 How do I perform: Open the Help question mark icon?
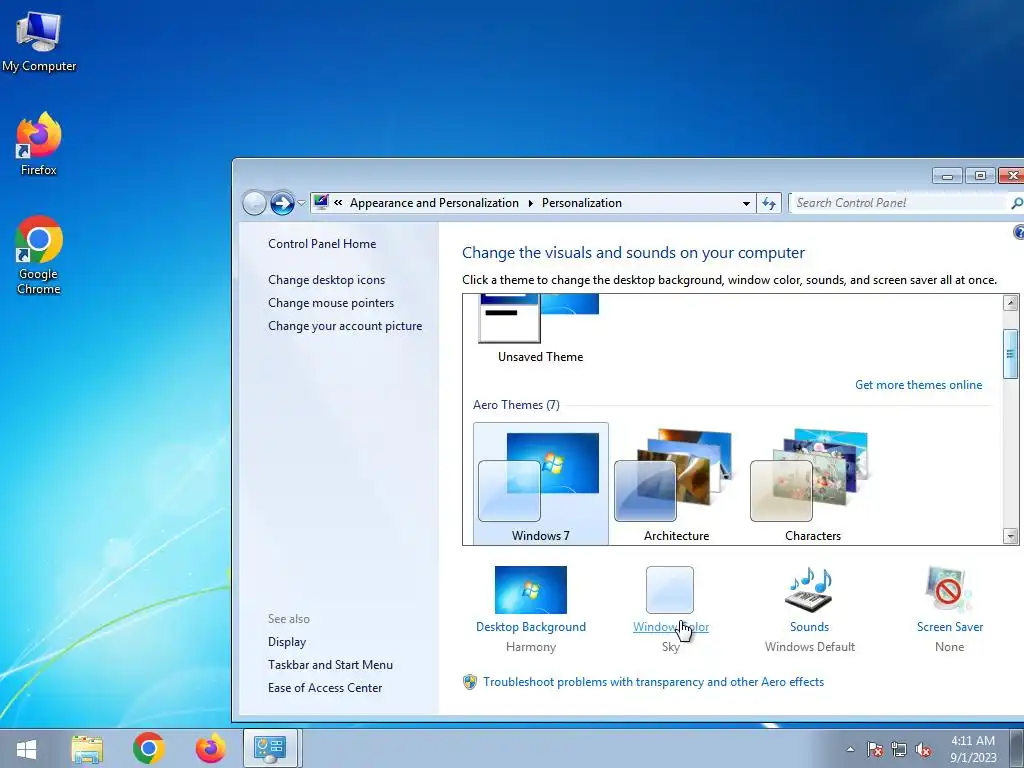click(x=1018, y=232)
